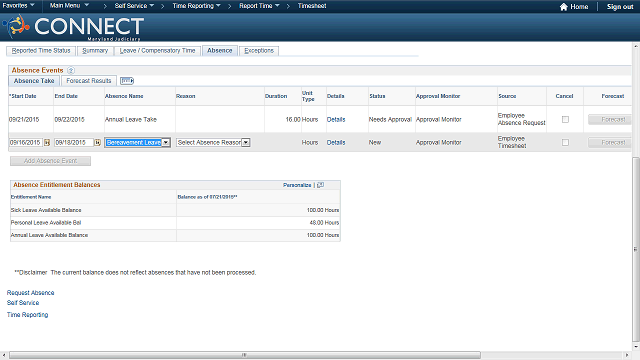640x360 pixels.
Task: Switch to the Forecast Results tab
Action: click(89, 81)
